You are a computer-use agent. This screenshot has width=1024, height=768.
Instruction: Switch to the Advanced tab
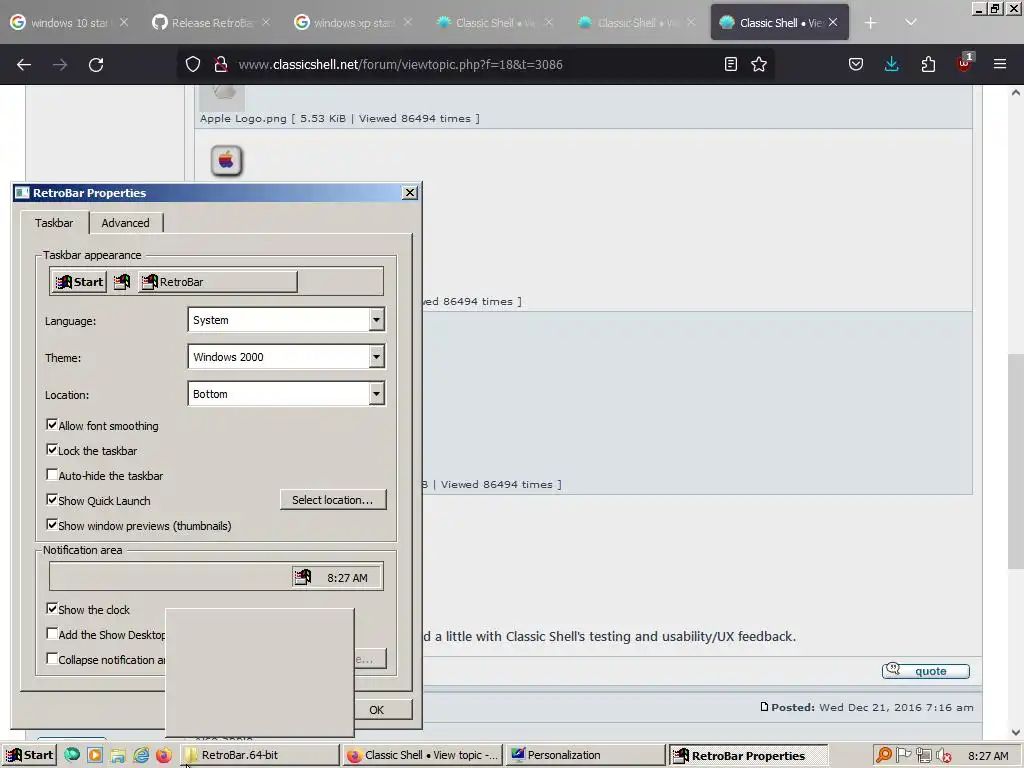pos(125,223)
